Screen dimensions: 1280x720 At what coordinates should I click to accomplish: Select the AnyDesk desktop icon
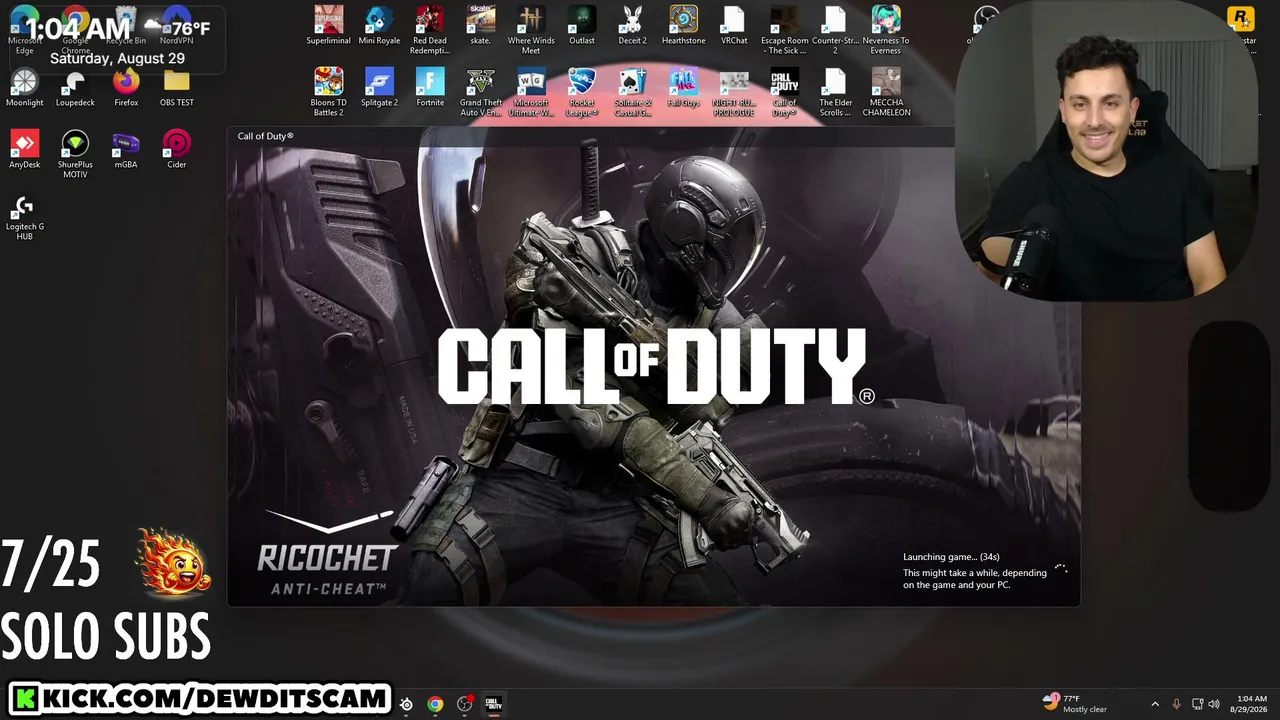coord(24,150)
